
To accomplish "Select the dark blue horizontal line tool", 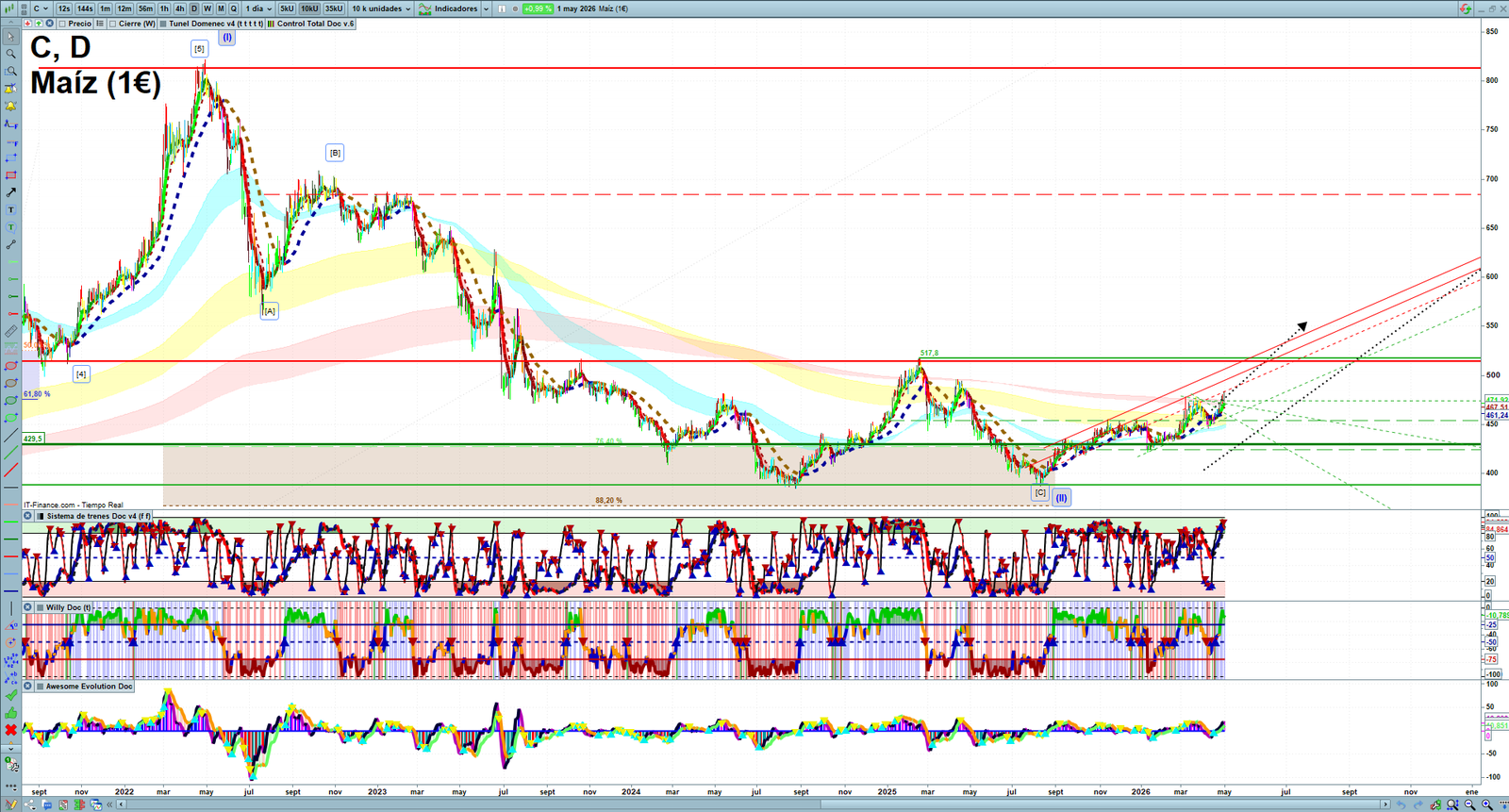I will pos(10,590).
